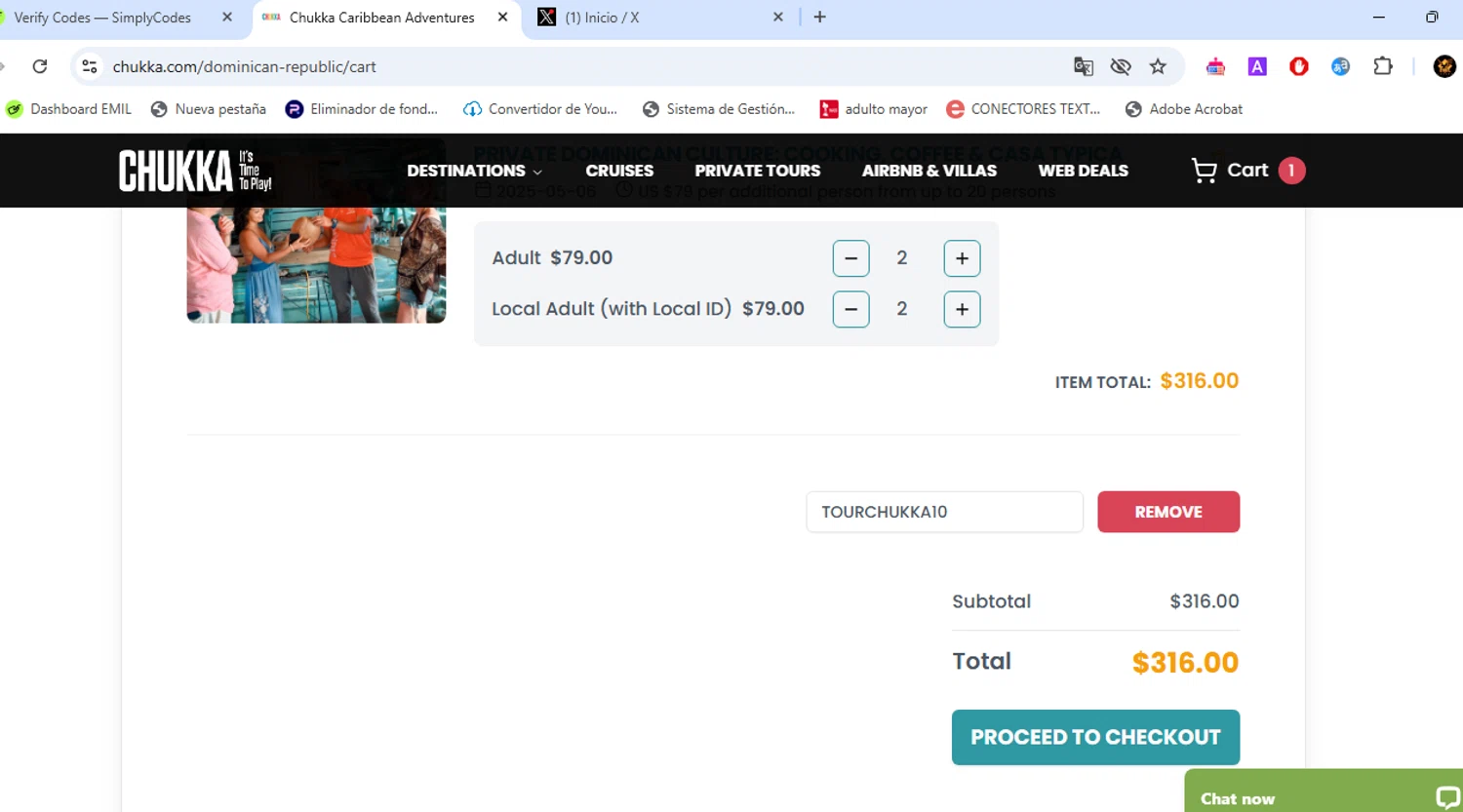Open the Chrome profile avatar
Viewport: 1463px width, 812px height.
click(1444, 66)
